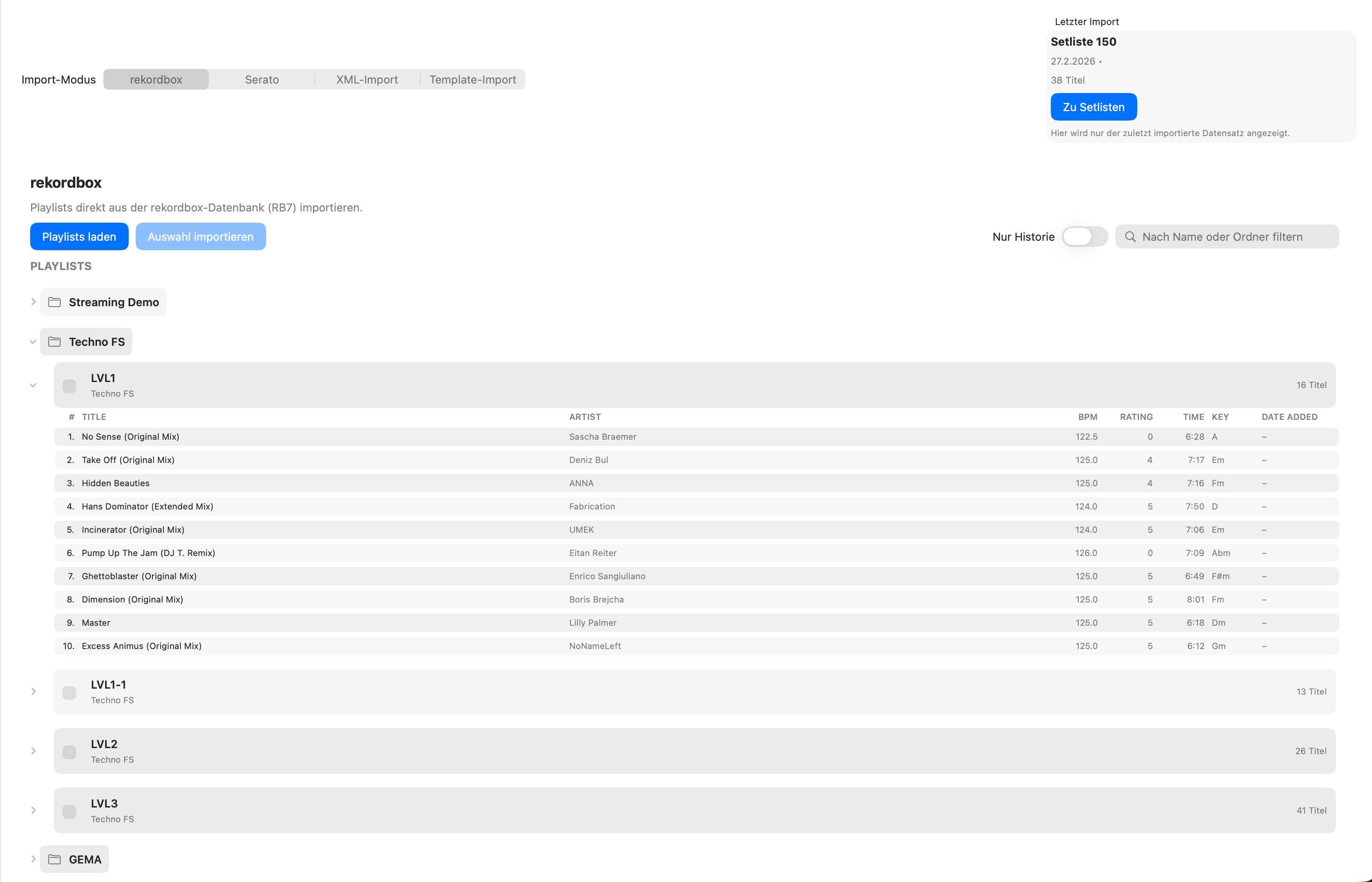Screen dimensions: 1372x882
Task: Expand the Streaming Demo folder
Action: tap(33, 302)
